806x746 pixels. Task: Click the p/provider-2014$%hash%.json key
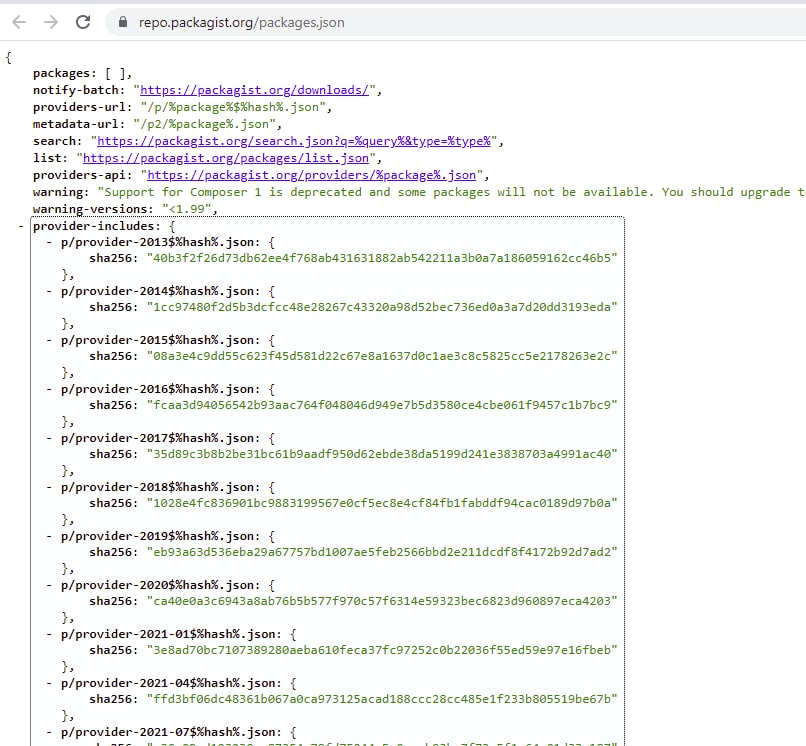[x=161, y=291]
